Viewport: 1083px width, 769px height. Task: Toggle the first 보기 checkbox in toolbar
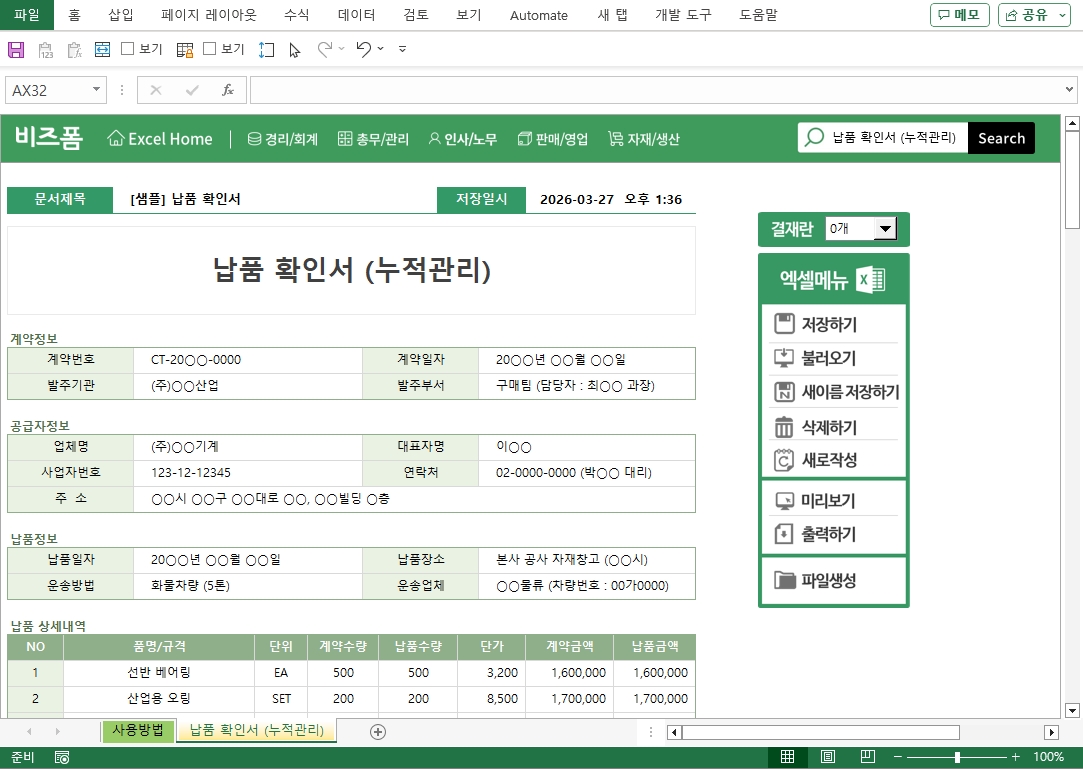tap(128, 49)
